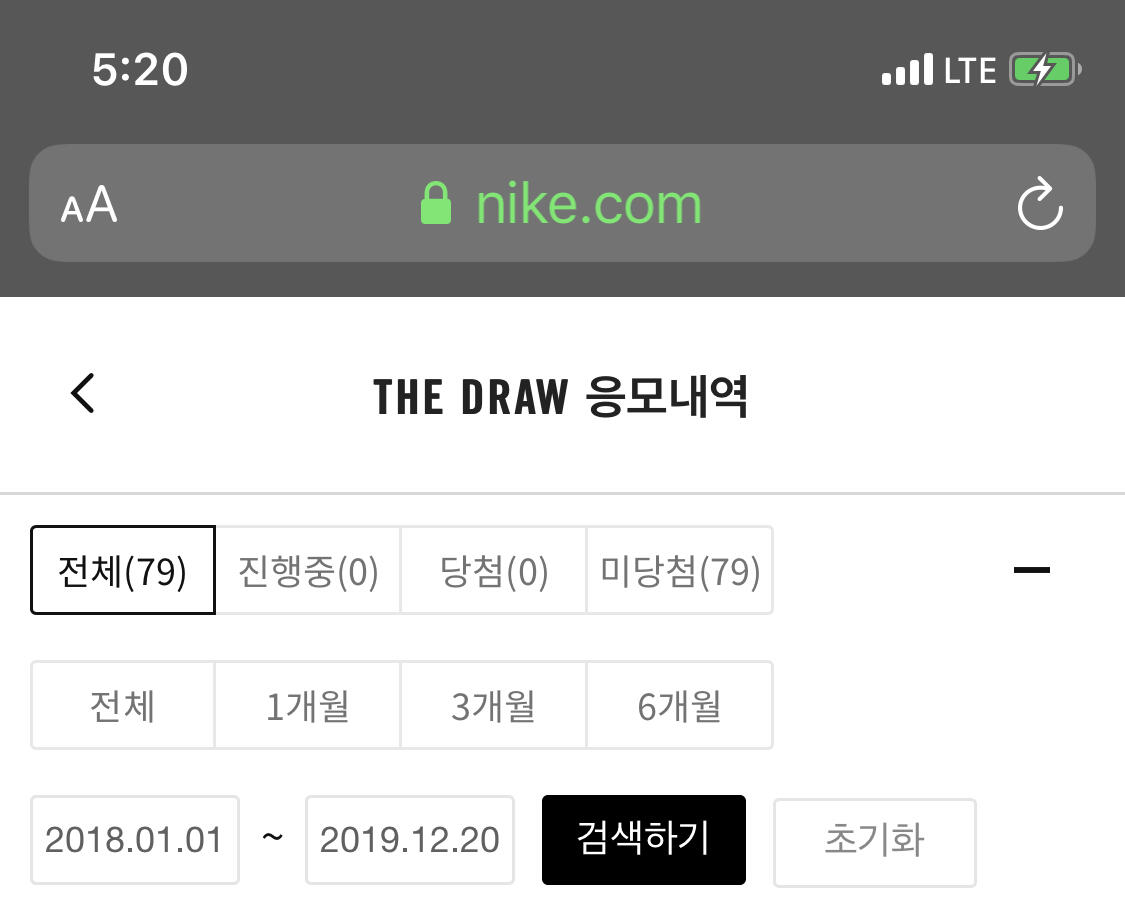The image size is (1125, 913).
Task: Select the 1개월 period filter
Action: tap(308, 706)
